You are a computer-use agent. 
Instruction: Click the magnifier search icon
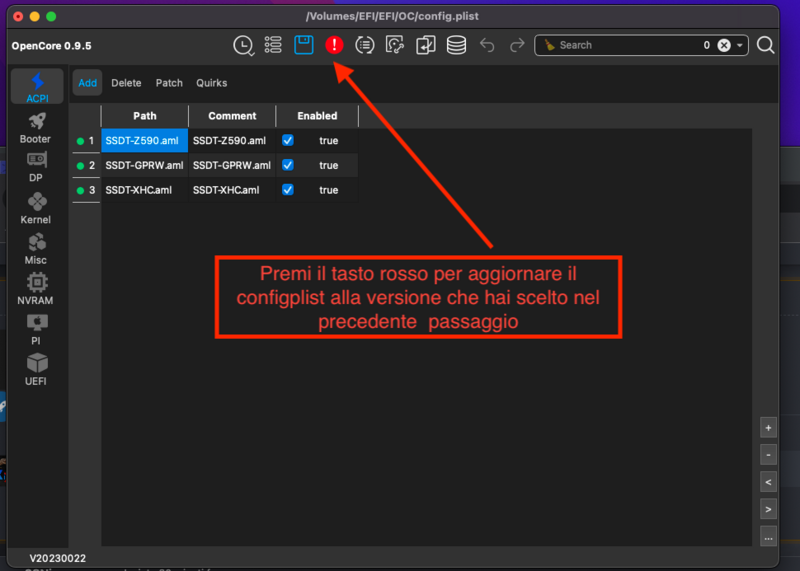coord(765,45)
